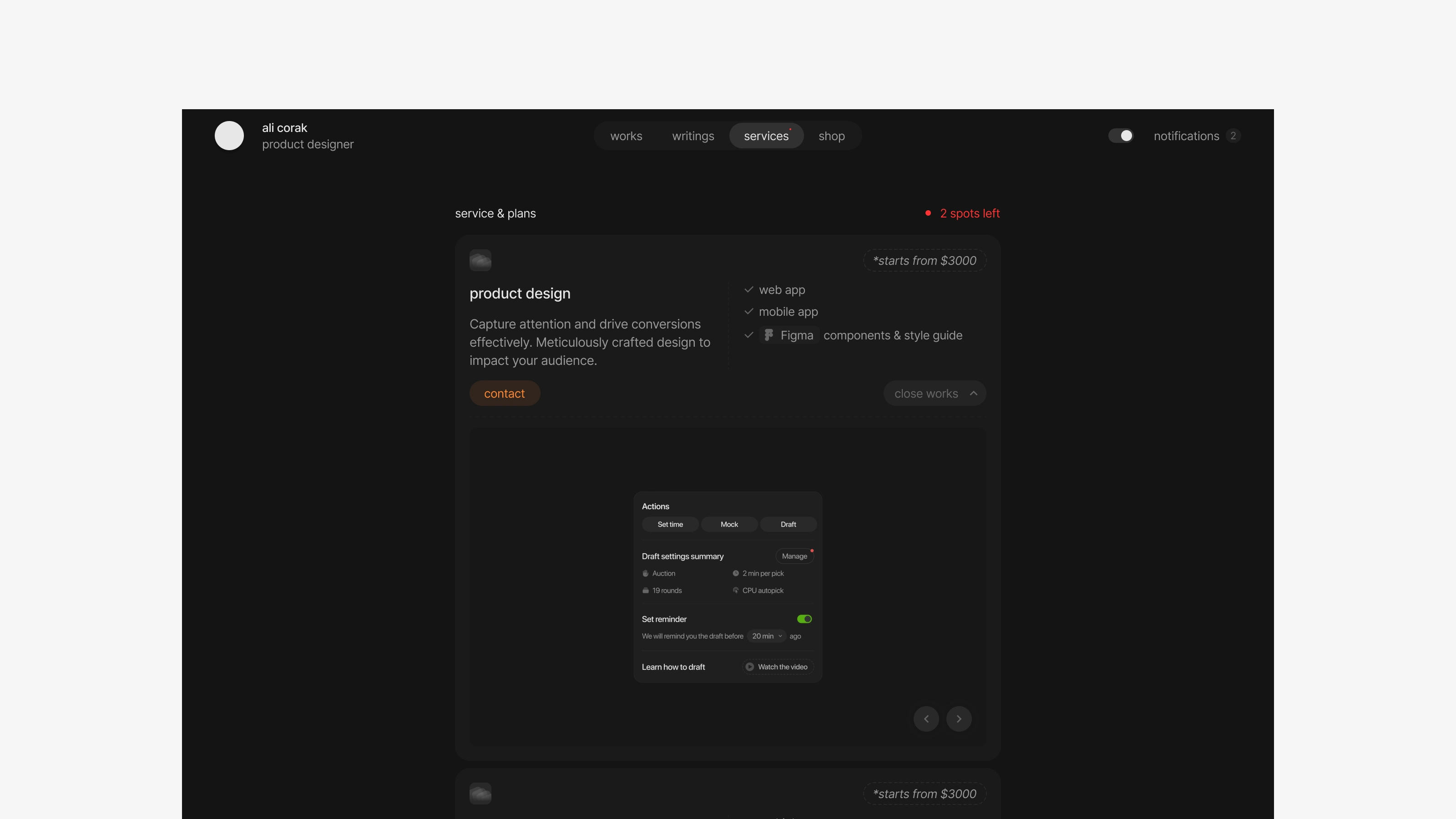Click the Auction icon
1456x819 pixels.
[645, 573]
